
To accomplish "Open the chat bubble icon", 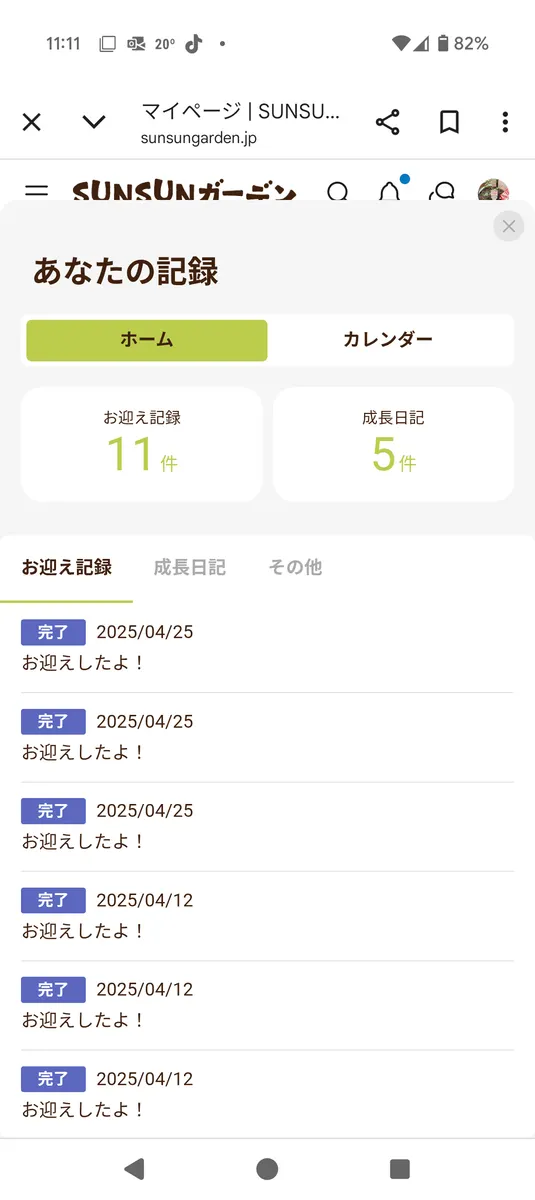I will pos(441,191).
